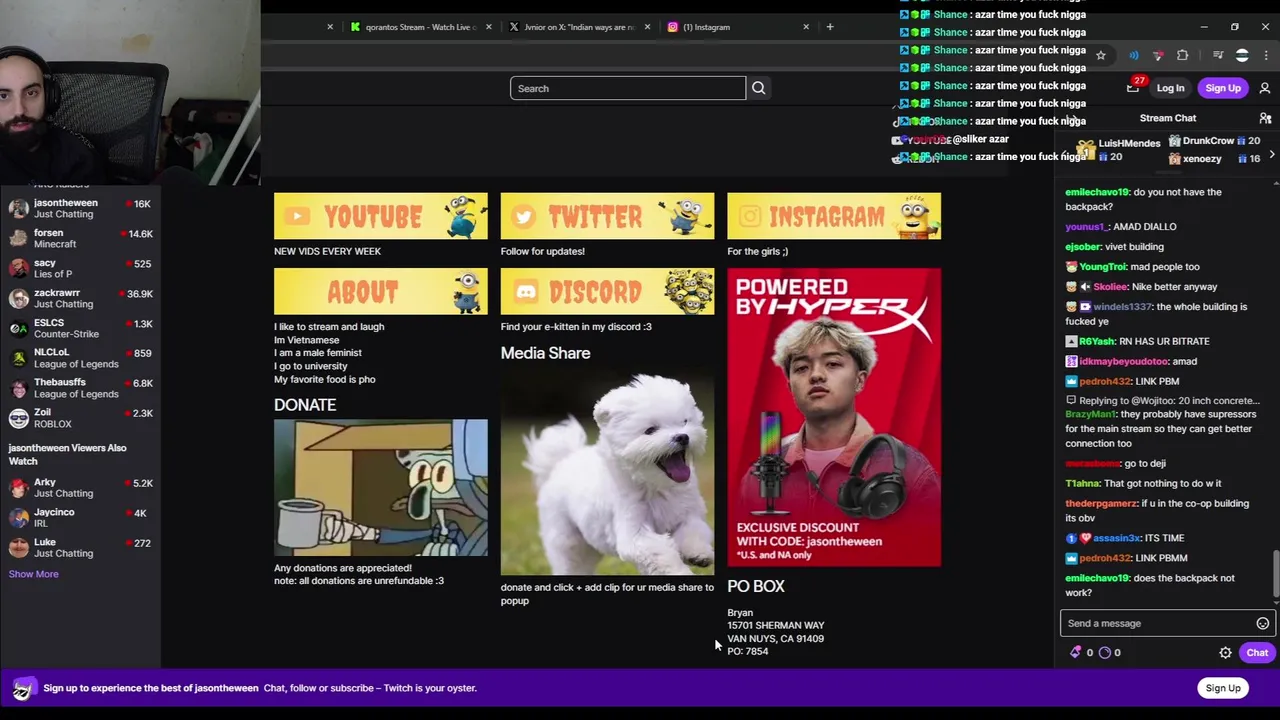Open the YouTube panel banner
This screenshot has height=720, width=1280.
[x=381, y=217]
